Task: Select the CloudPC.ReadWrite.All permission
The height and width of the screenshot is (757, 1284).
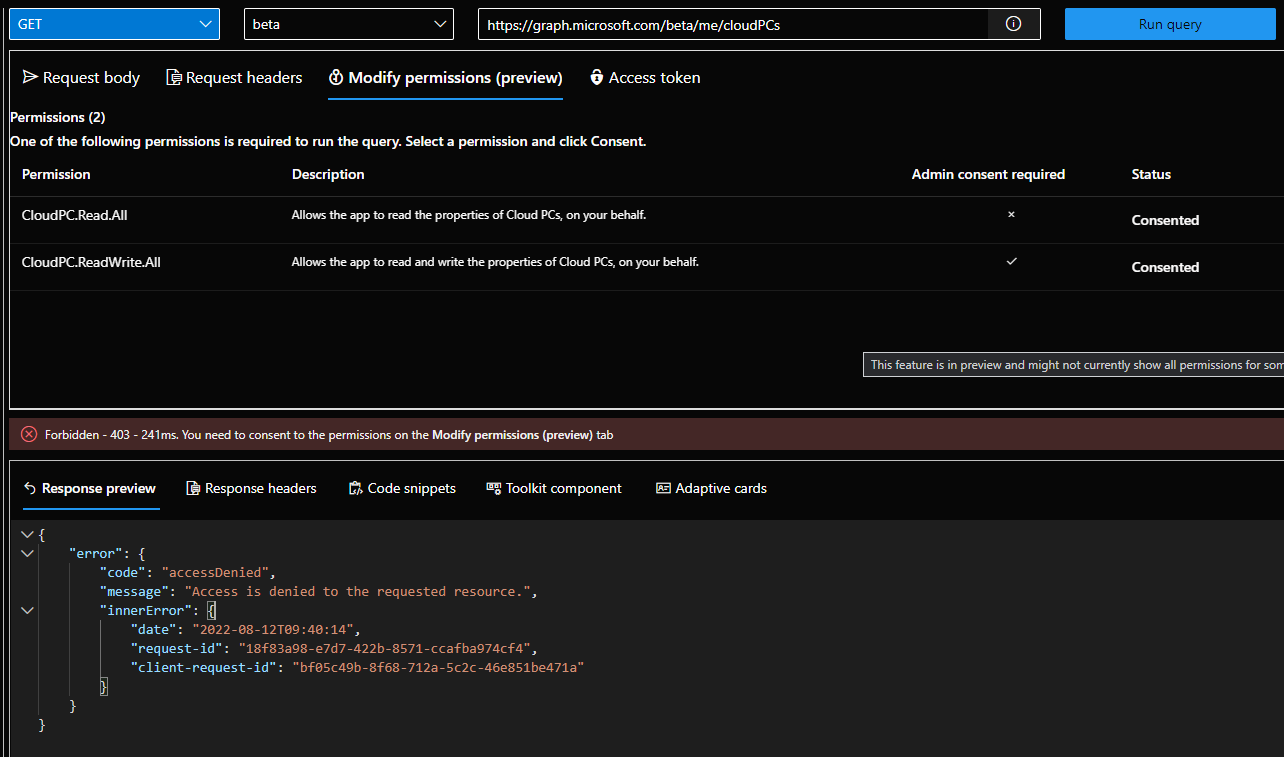Action: coord(91,262)
